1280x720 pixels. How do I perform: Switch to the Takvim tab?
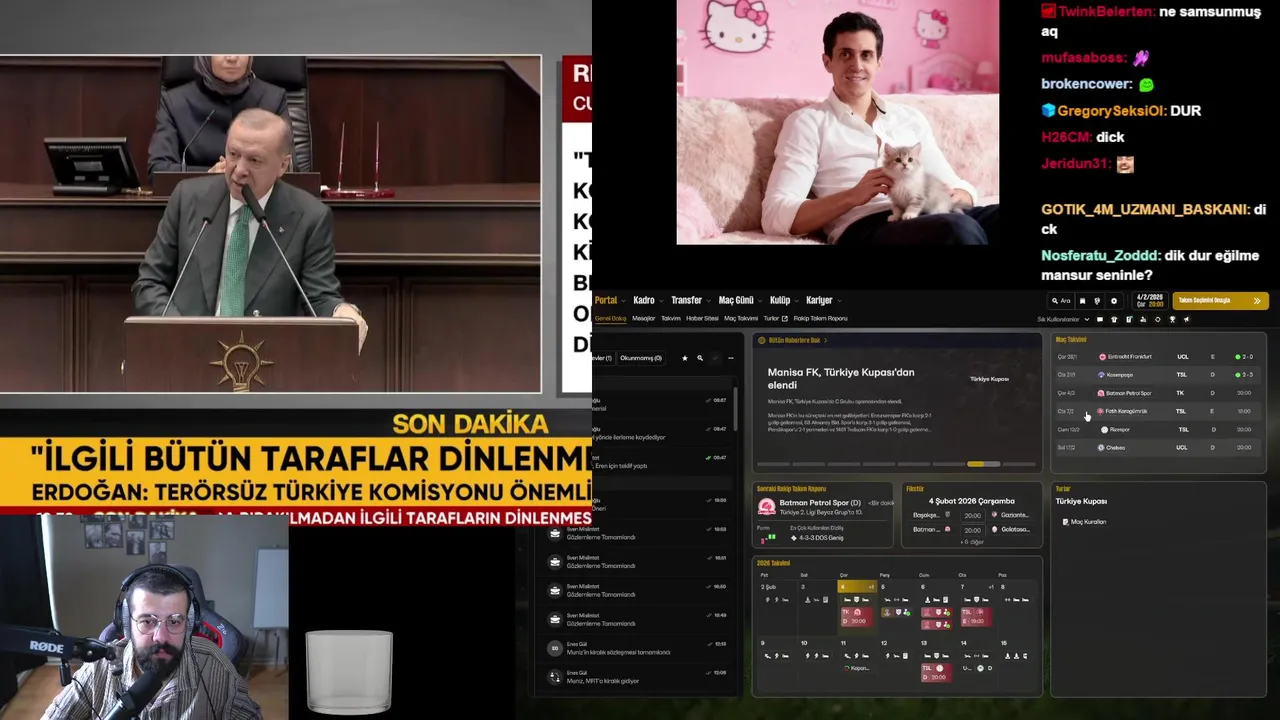click(x=671, y=319)
